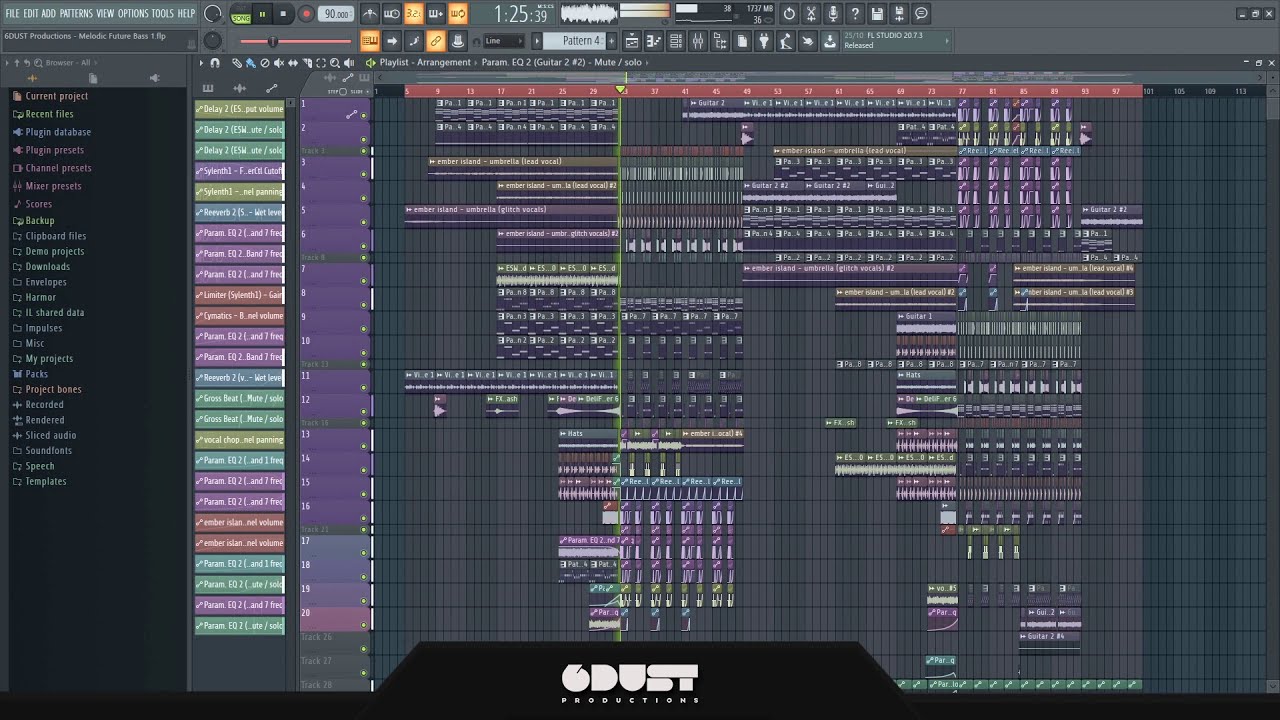This screenshot has width=1280, height=720.
Task: Select the Paint brush tool in Playlist
Action: tap(251, 62)
